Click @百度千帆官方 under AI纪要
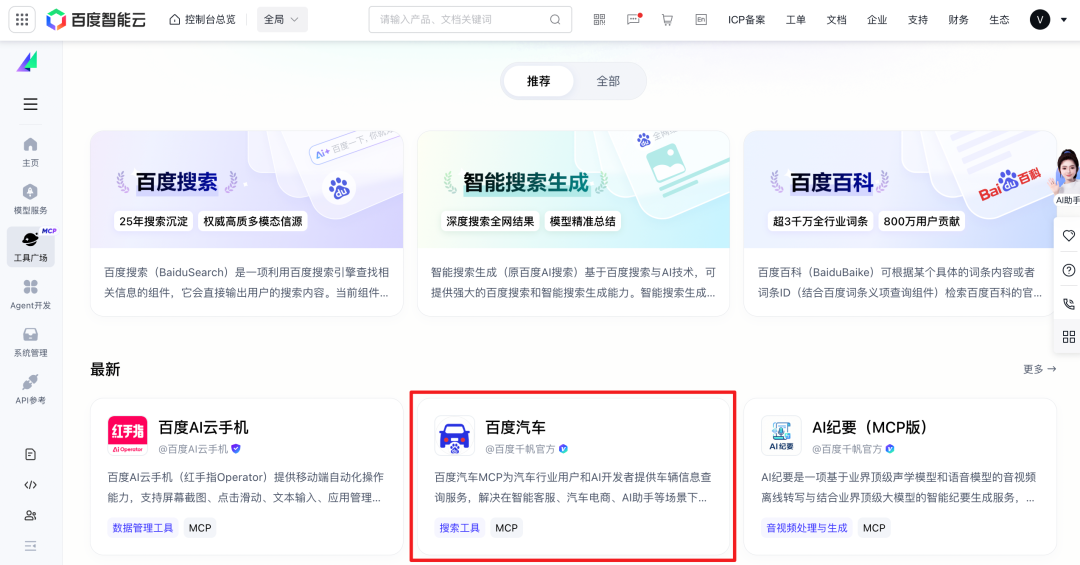This screenshot has width=1080, height=565. coord(847,449)
